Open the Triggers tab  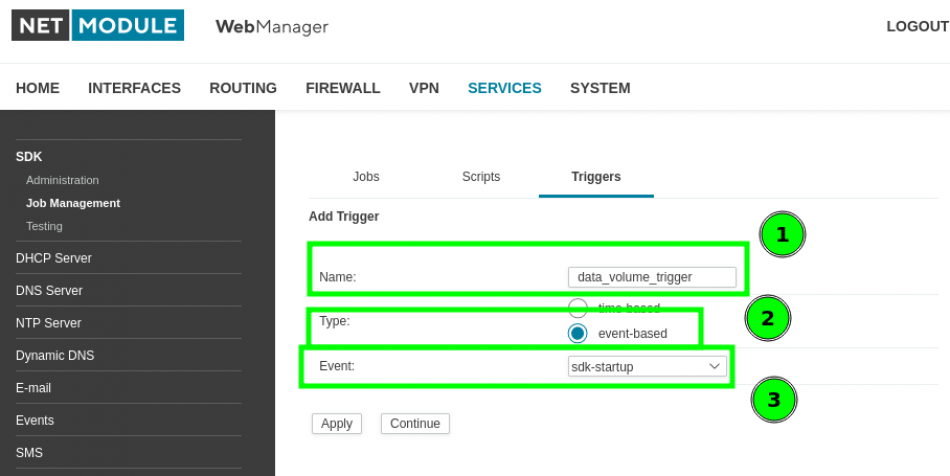pyautogui.click(x=596, y=177)
